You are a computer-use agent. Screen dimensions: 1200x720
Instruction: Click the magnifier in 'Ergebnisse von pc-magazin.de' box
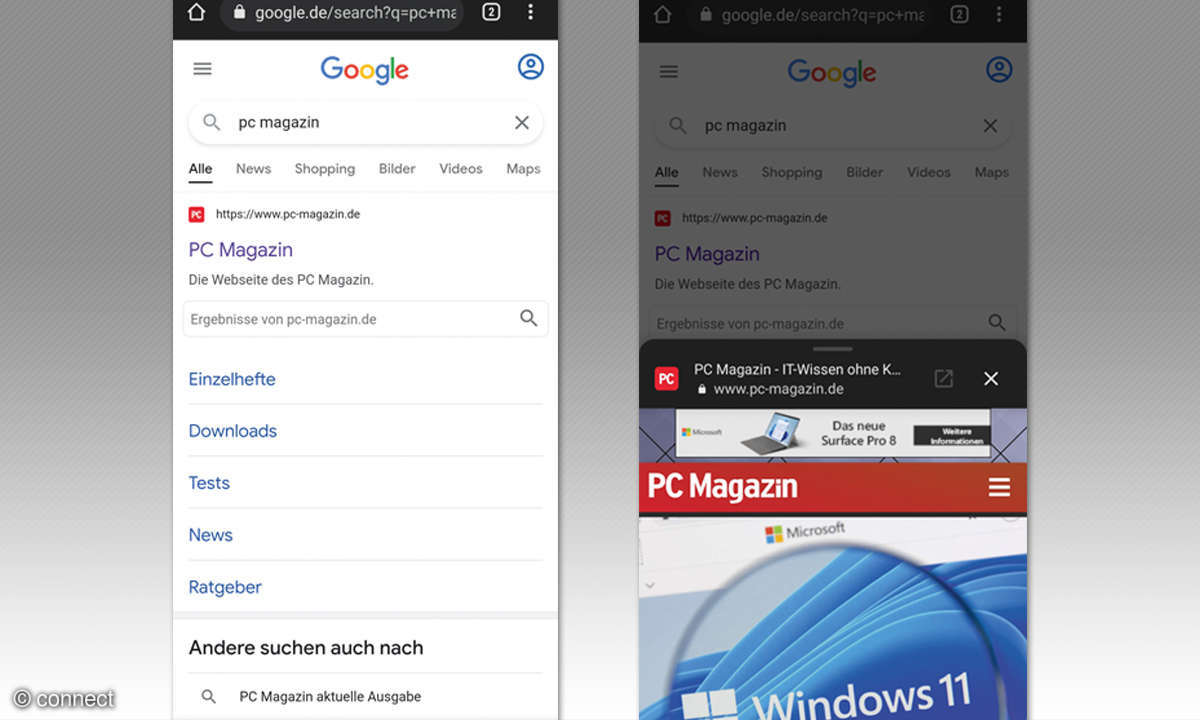(x=528, y=318)
